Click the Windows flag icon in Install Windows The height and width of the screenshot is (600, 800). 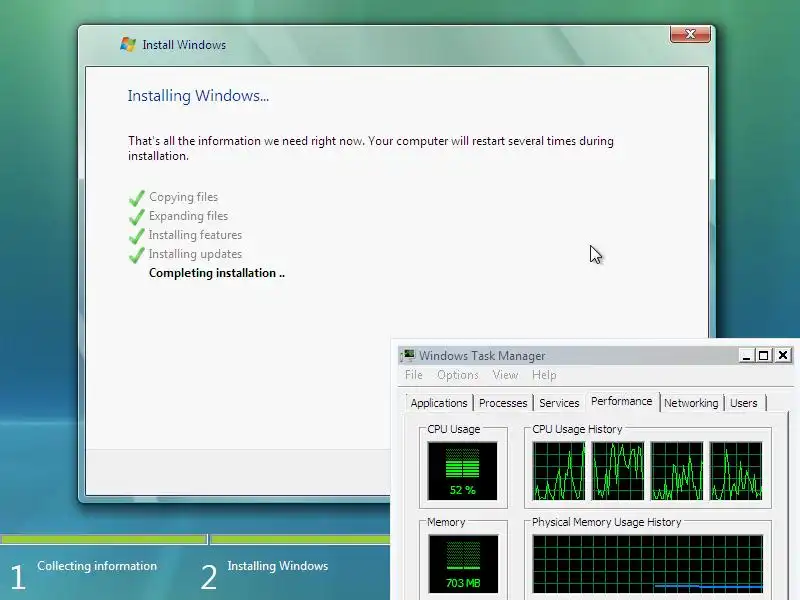[128, 44]
